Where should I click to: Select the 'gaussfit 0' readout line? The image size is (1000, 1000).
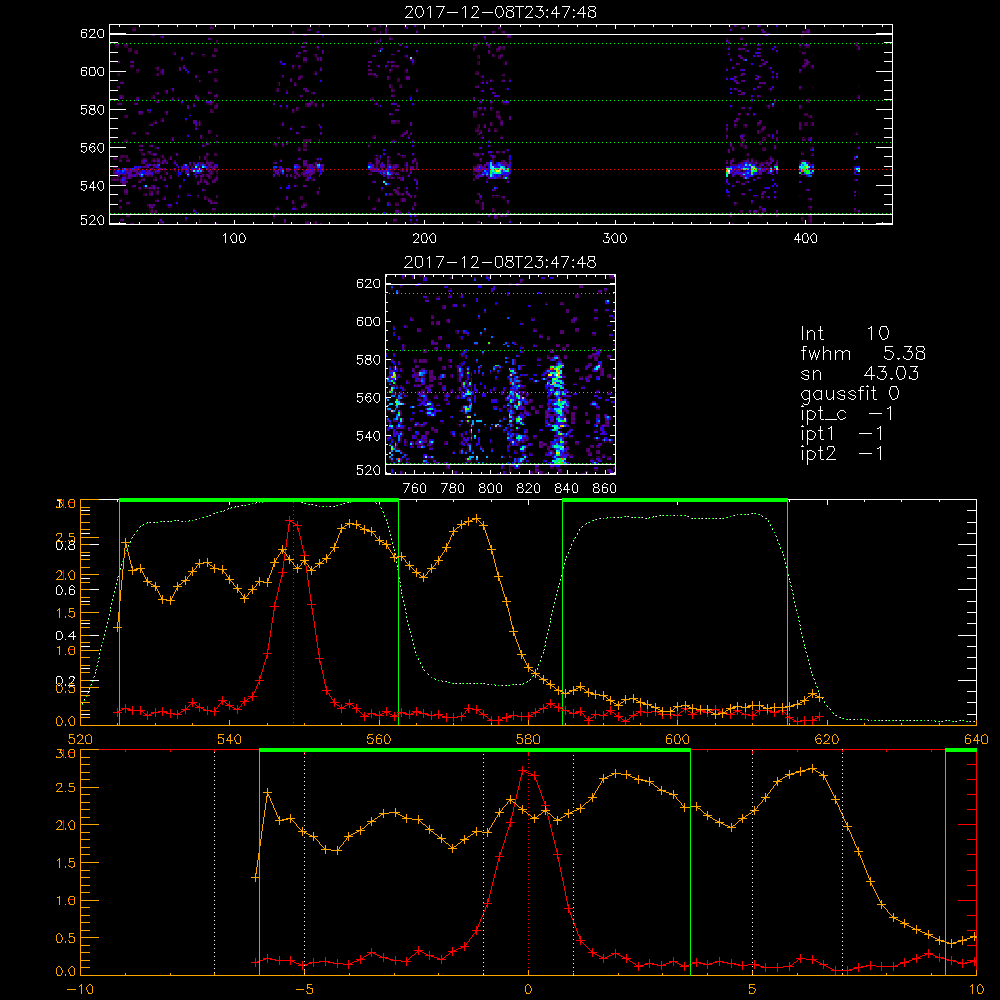tap(849, 394)
